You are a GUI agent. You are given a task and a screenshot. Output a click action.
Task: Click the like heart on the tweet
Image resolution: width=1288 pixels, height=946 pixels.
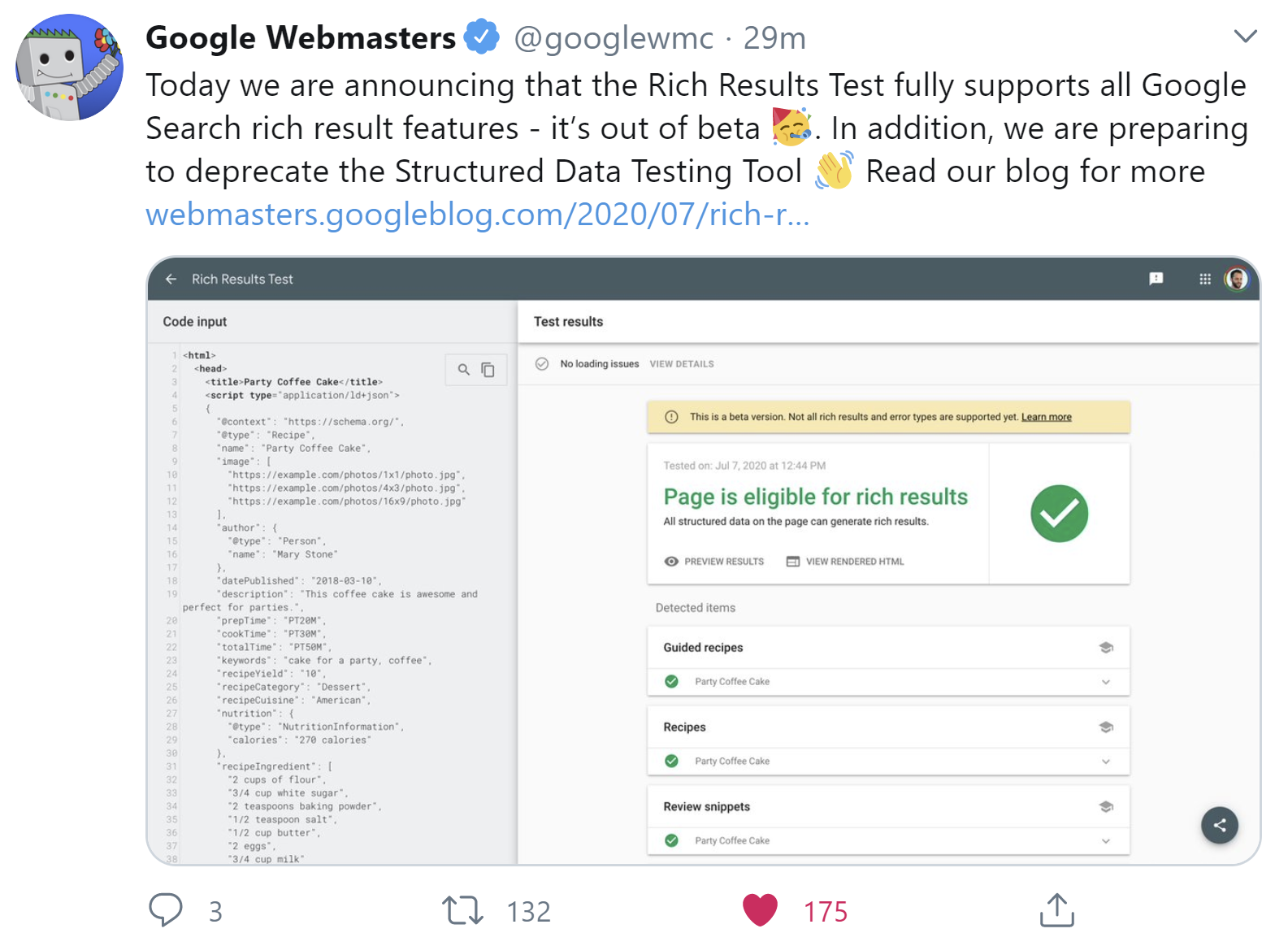coord(761,910)
